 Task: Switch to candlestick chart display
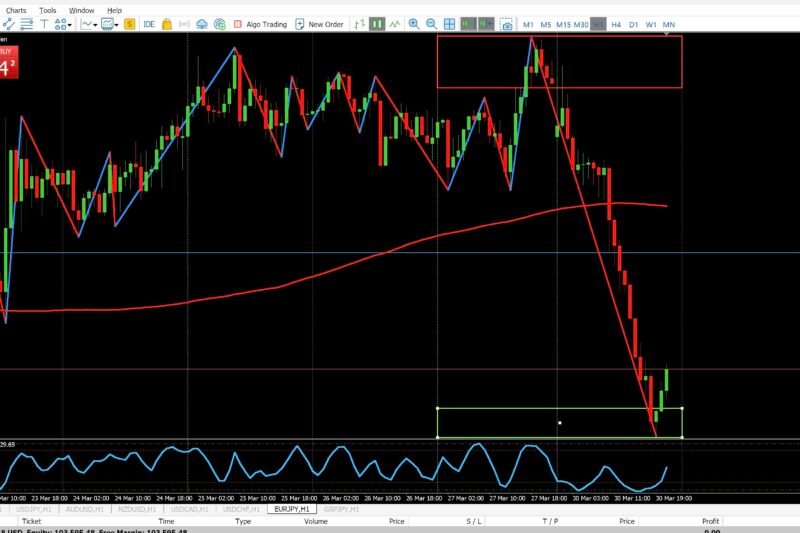pos(377,24)
